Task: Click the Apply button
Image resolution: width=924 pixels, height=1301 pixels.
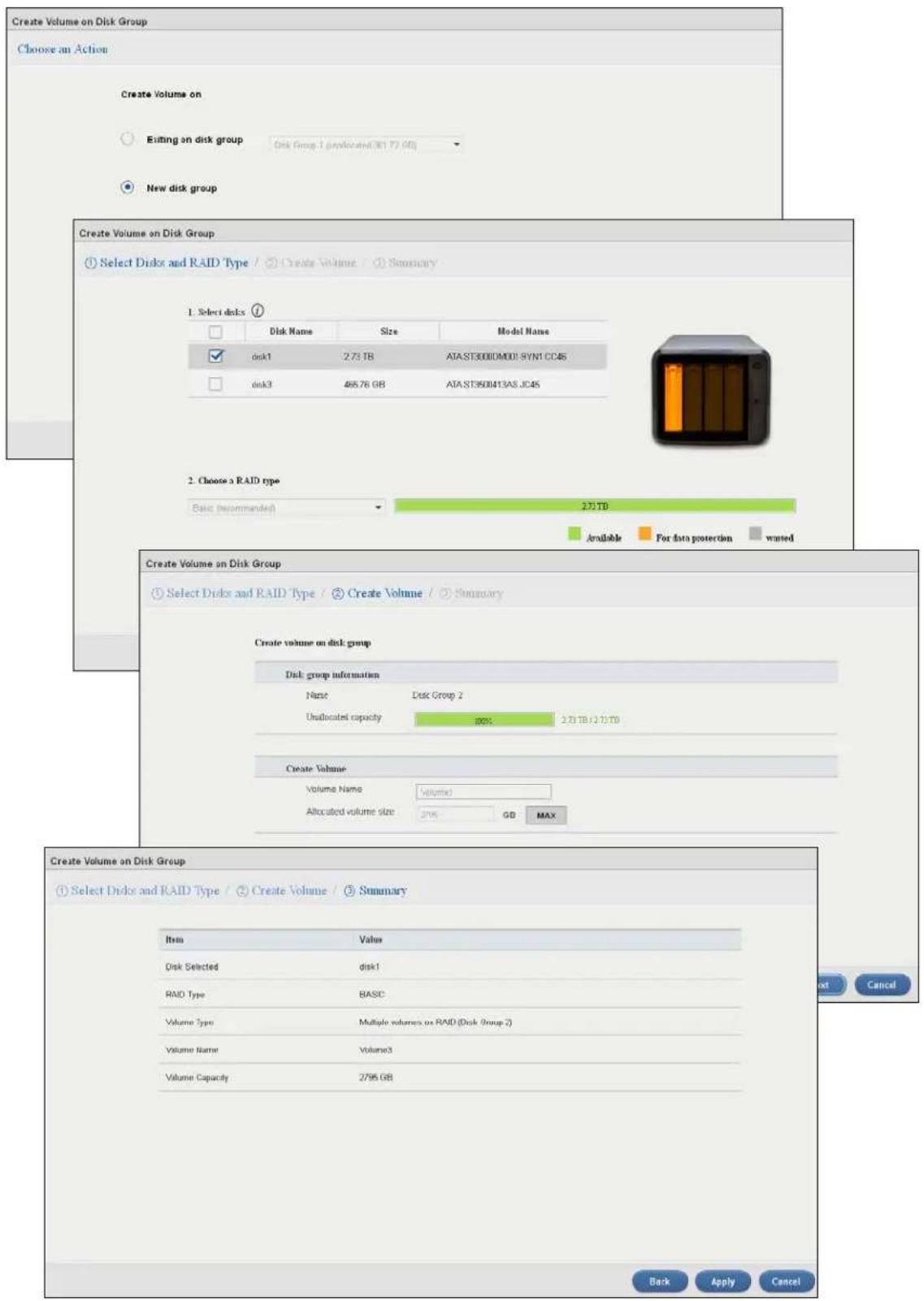Action: 723,1281
